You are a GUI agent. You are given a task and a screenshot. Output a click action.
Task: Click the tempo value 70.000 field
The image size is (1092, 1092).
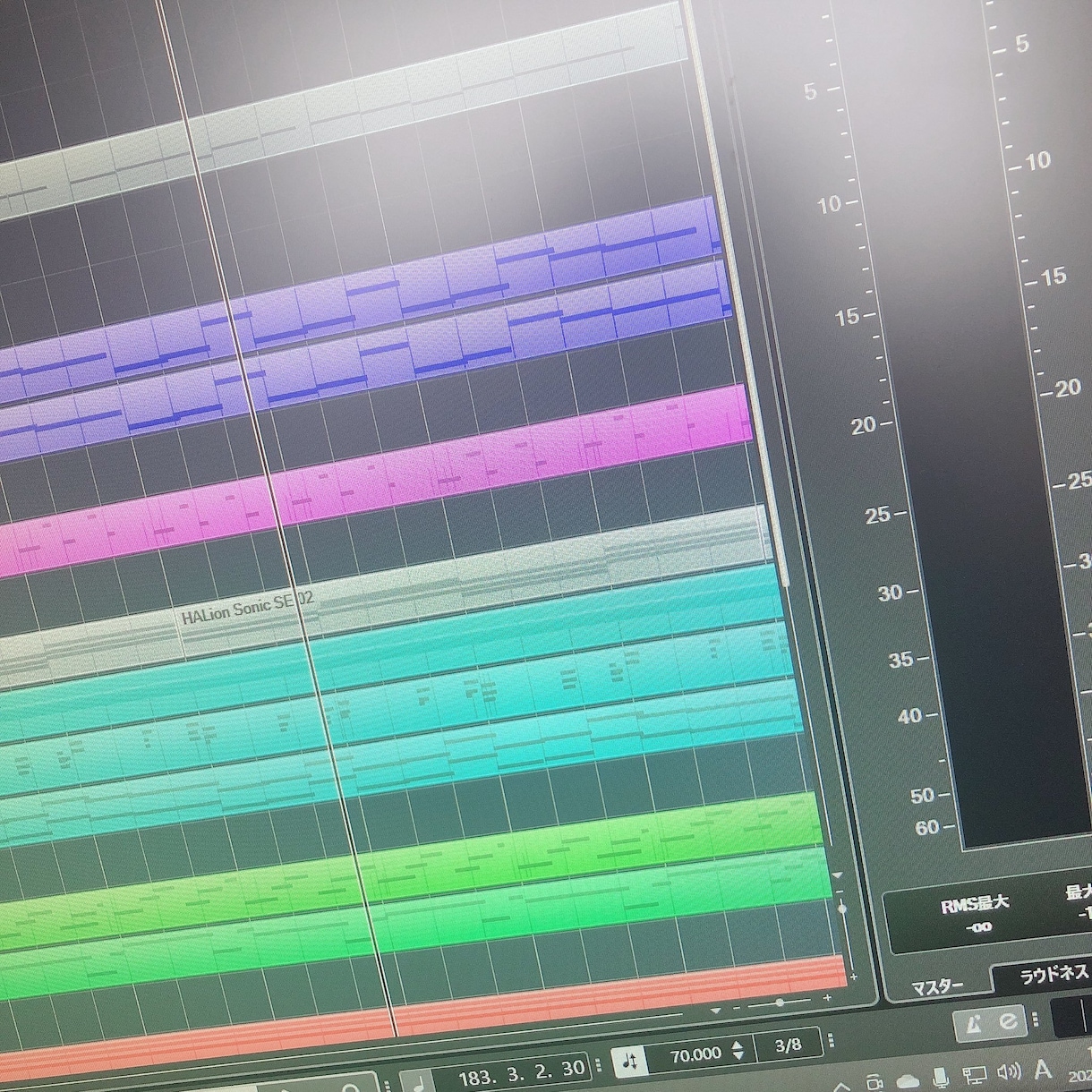pos(695,1054)
